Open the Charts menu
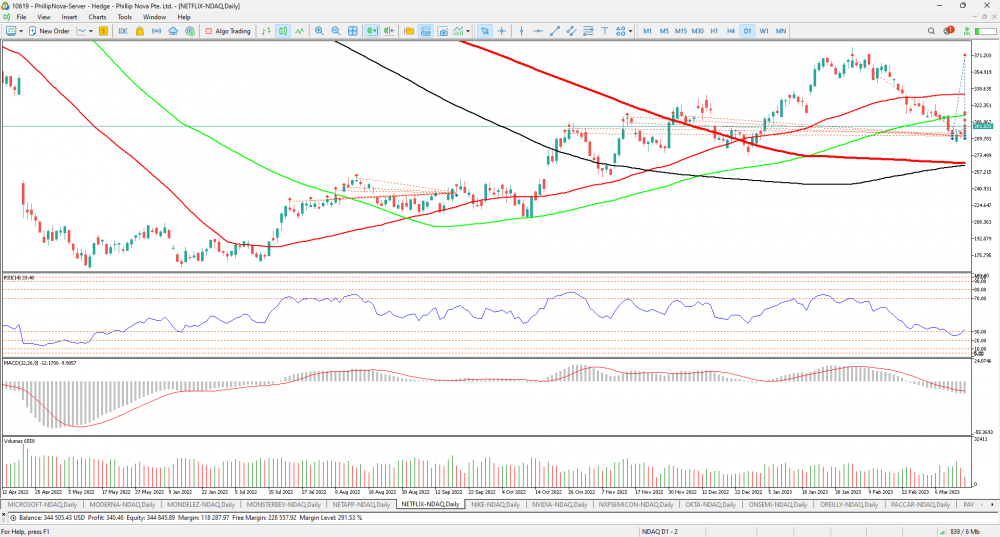This screenshot has height=537, width=1000. pyautogui.click(x=97, y=17)
